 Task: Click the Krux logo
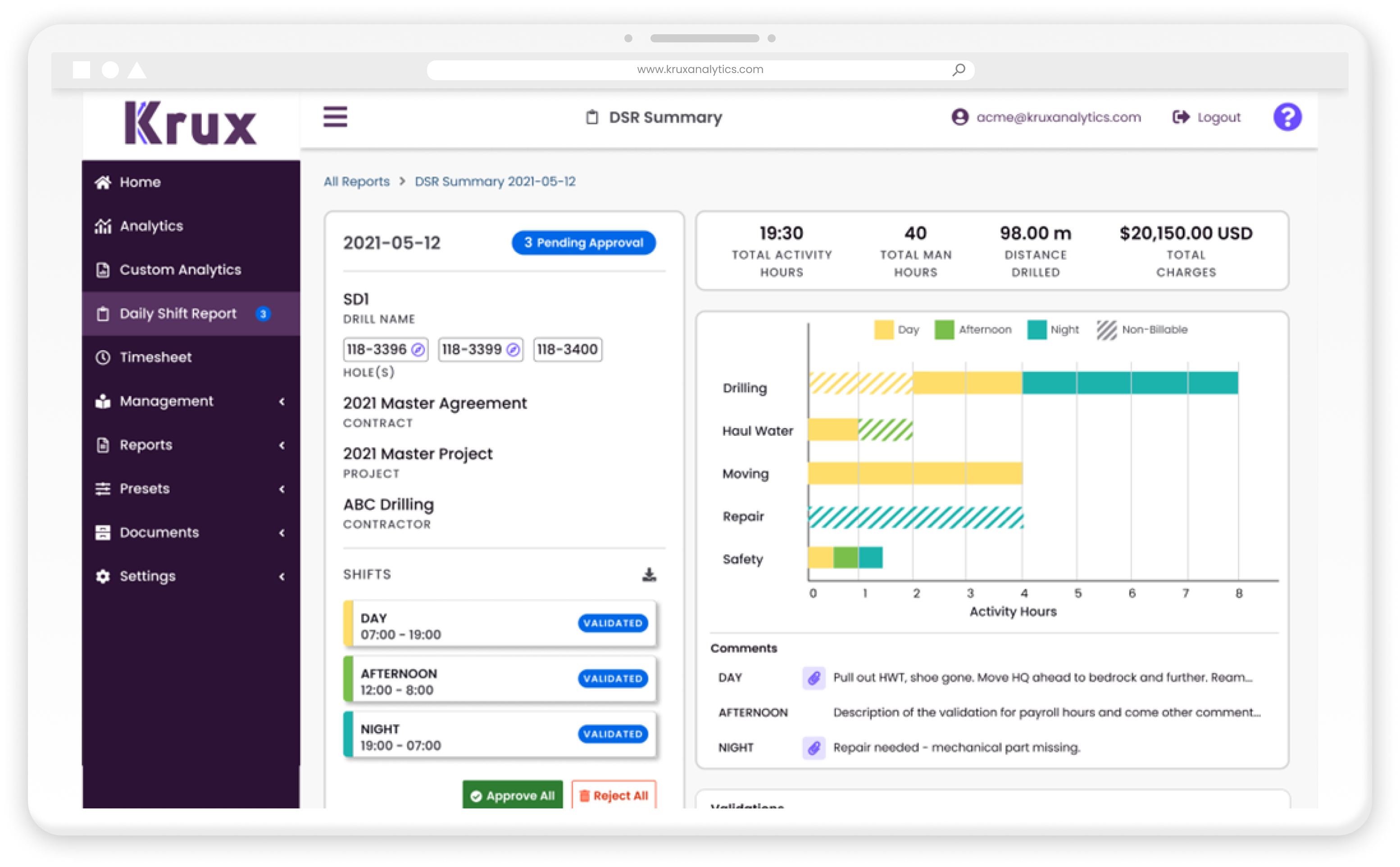(x=190, y=121)
